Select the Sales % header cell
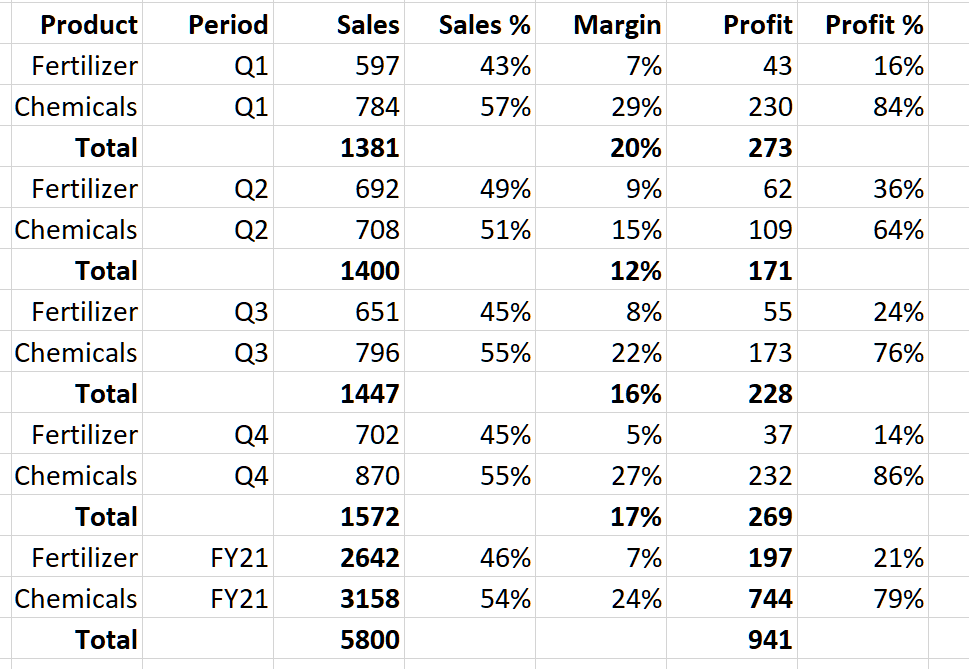Image resolution: width=969 pixels, height=669 pixels. click(484, 25)
